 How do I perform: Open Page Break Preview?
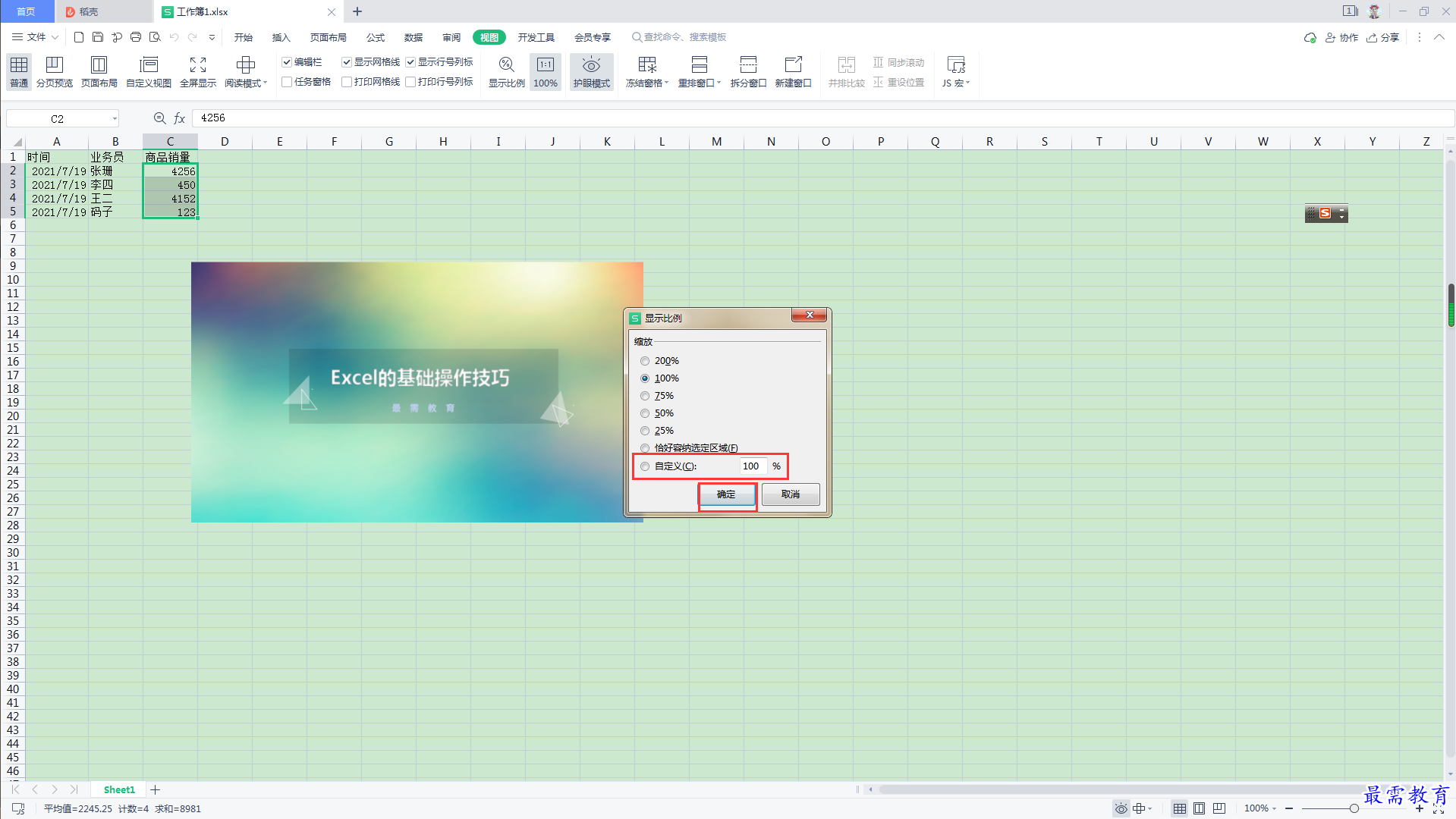click(x=55, y=72)
